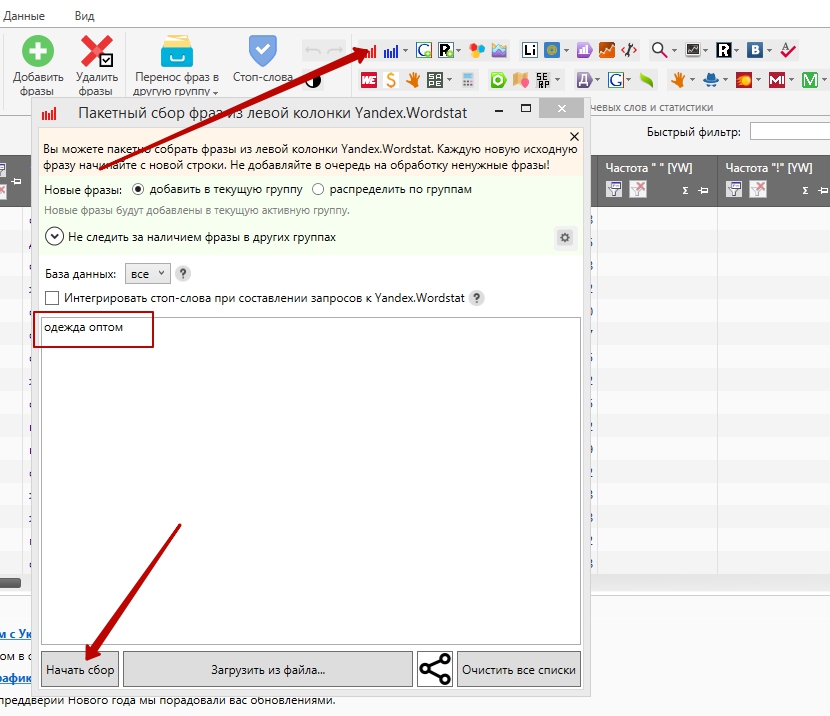
Task: Click the spell check A checkmark icon
Action: click(x=788, y=50)
